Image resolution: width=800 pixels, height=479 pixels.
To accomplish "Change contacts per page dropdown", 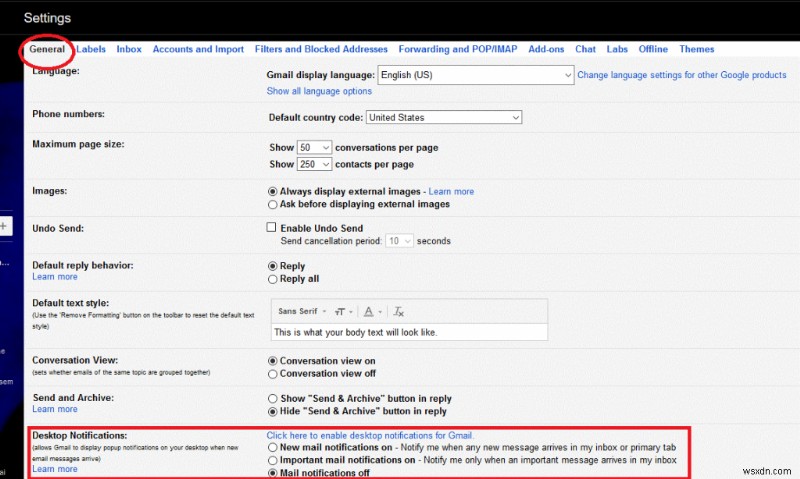I will [314, 164].
